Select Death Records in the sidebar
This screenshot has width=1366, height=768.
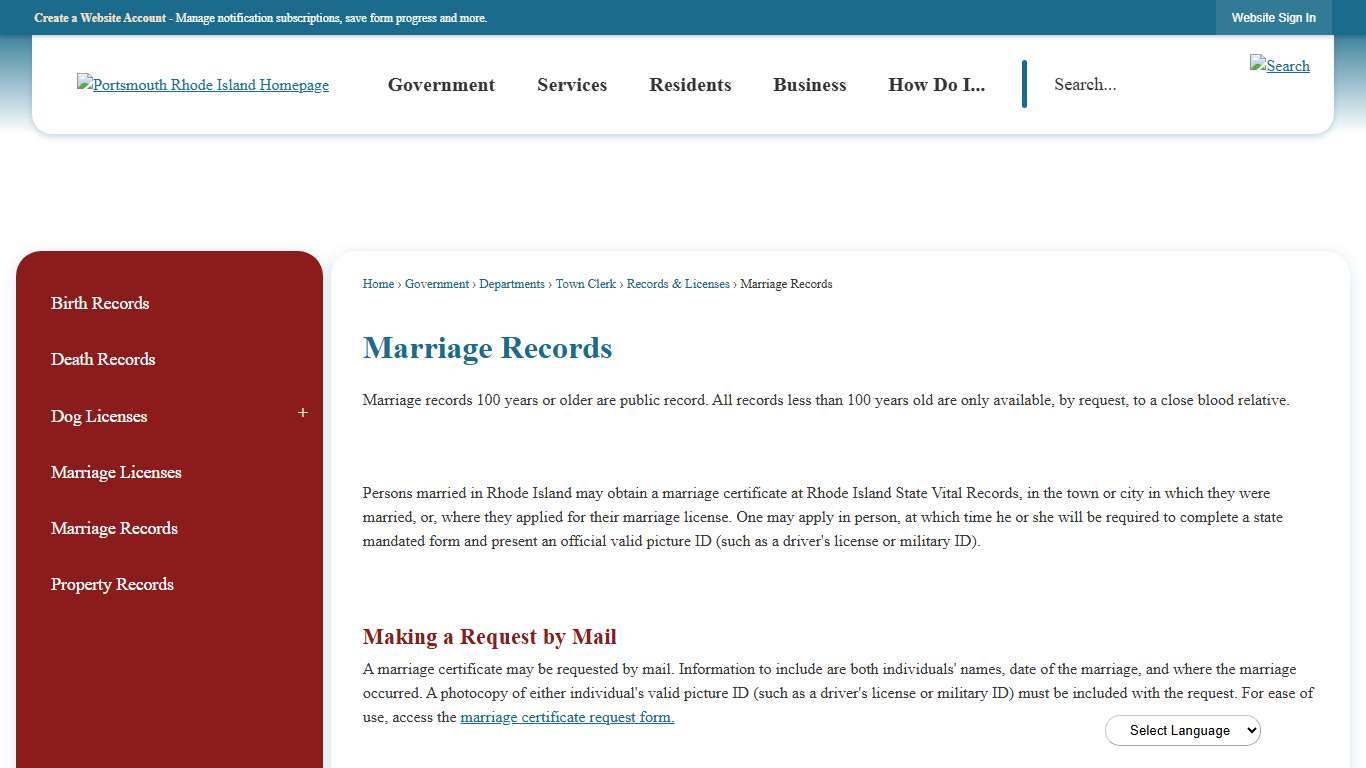click(x=103, y=359)
